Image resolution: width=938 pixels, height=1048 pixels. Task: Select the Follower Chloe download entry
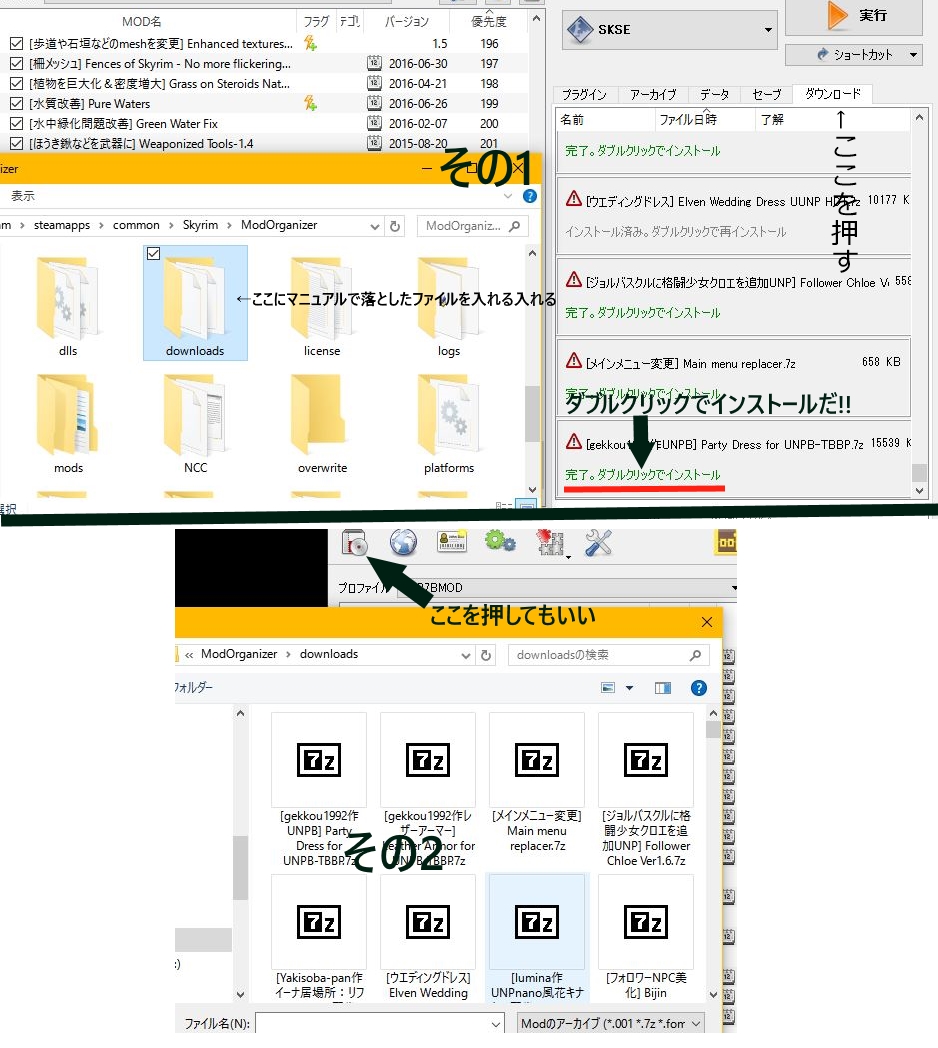[733, 297]
